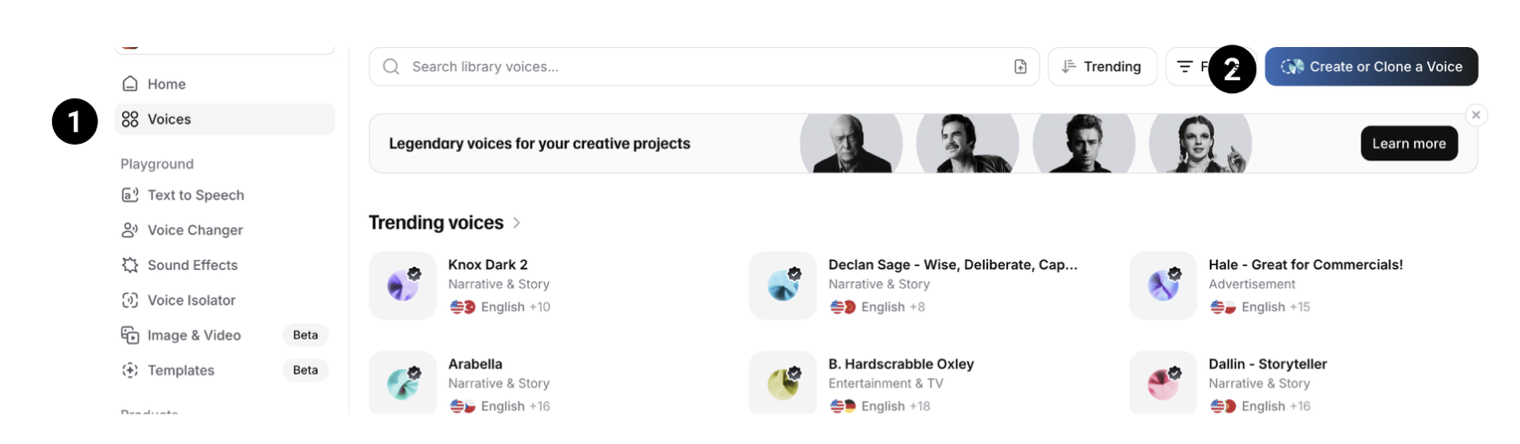Dismiss the legendary voices banner
This screenshot has height=444, width=1520.
coord(1476,115)
